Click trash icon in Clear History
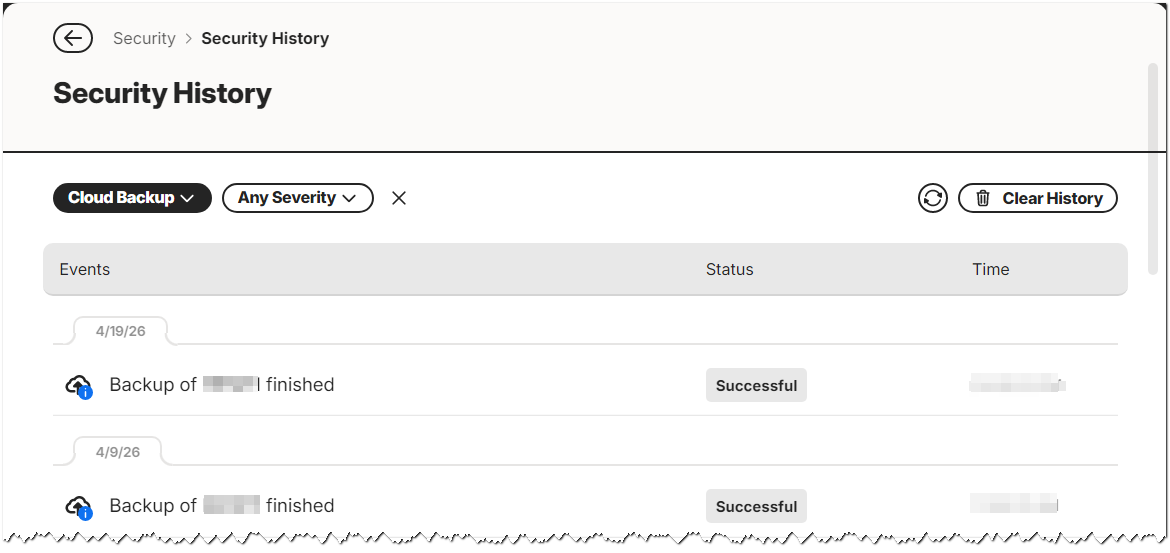The height and width of the screenshot is (553, 1170). tap(983, 198)
